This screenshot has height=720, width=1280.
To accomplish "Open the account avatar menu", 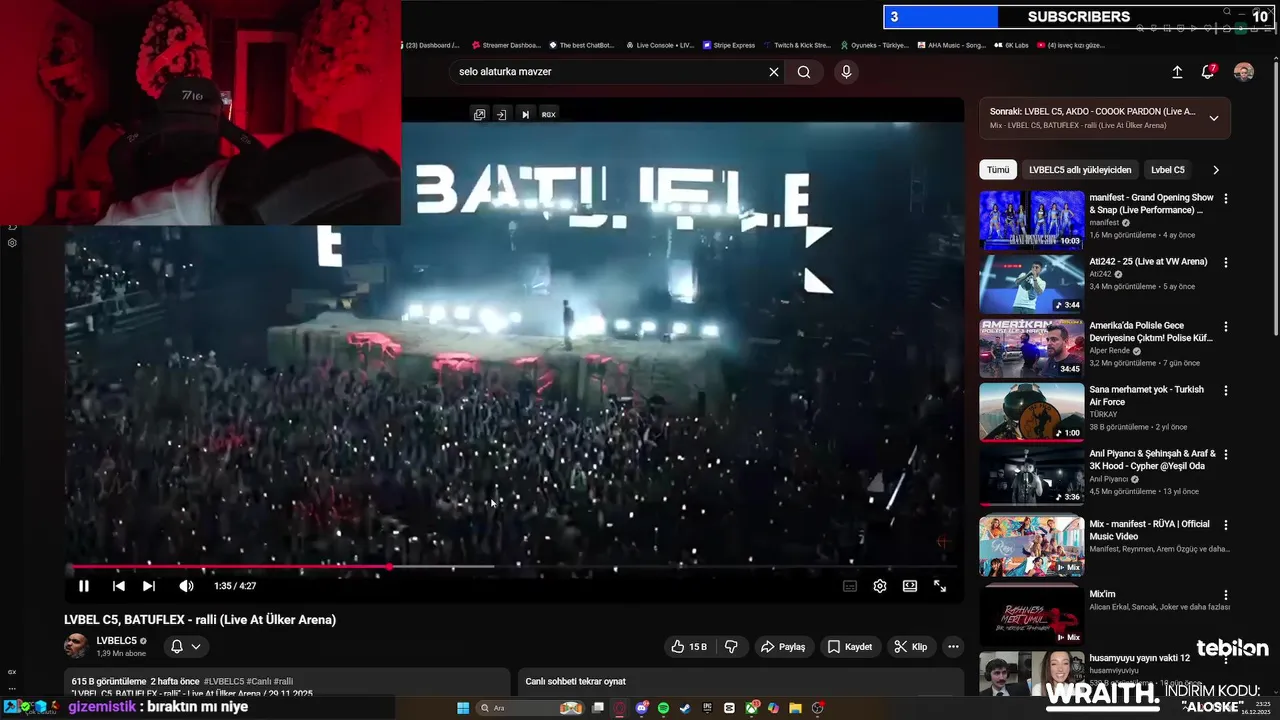I will point(1244,72).
